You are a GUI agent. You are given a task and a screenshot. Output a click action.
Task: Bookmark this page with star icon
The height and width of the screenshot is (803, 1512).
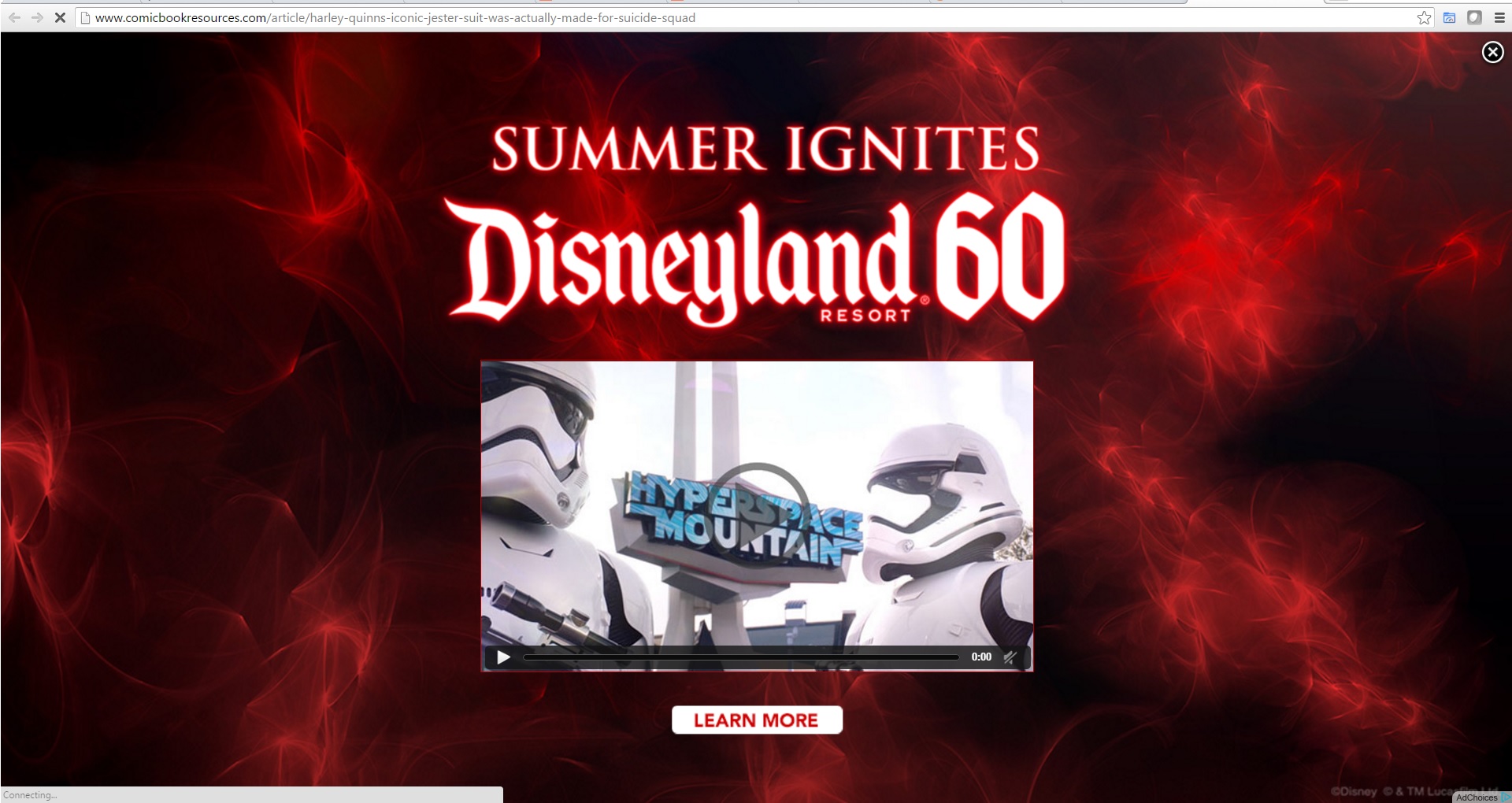click(1424, 17)
